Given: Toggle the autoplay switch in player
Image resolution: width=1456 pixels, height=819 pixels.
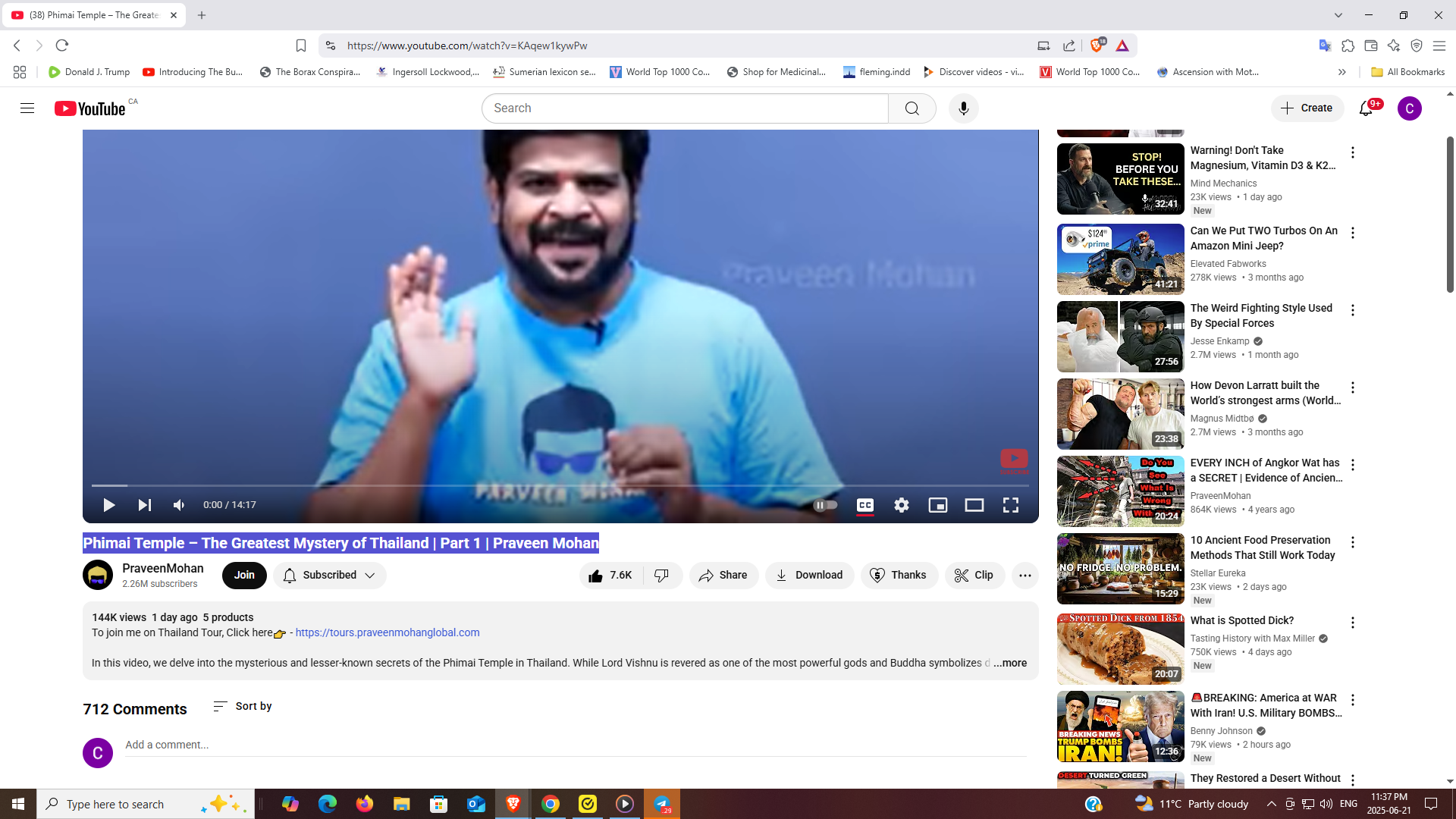Looking at the screenshot, I should pyautogui.click(x=825, y=505).
